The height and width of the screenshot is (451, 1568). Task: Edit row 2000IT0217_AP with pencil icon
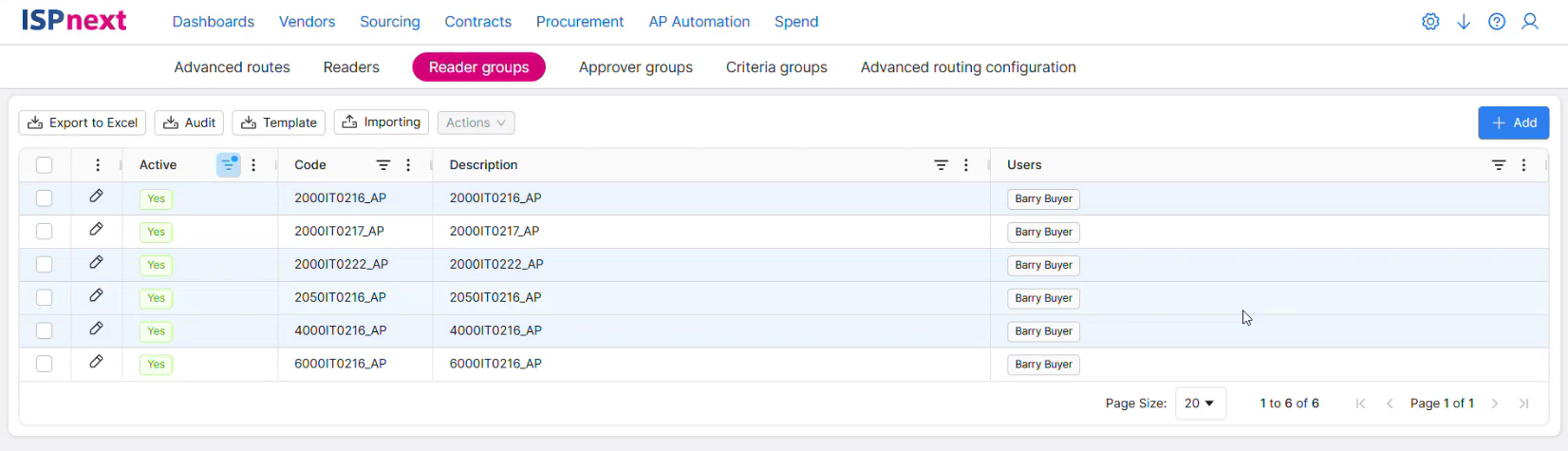click(x=96, y=230)
